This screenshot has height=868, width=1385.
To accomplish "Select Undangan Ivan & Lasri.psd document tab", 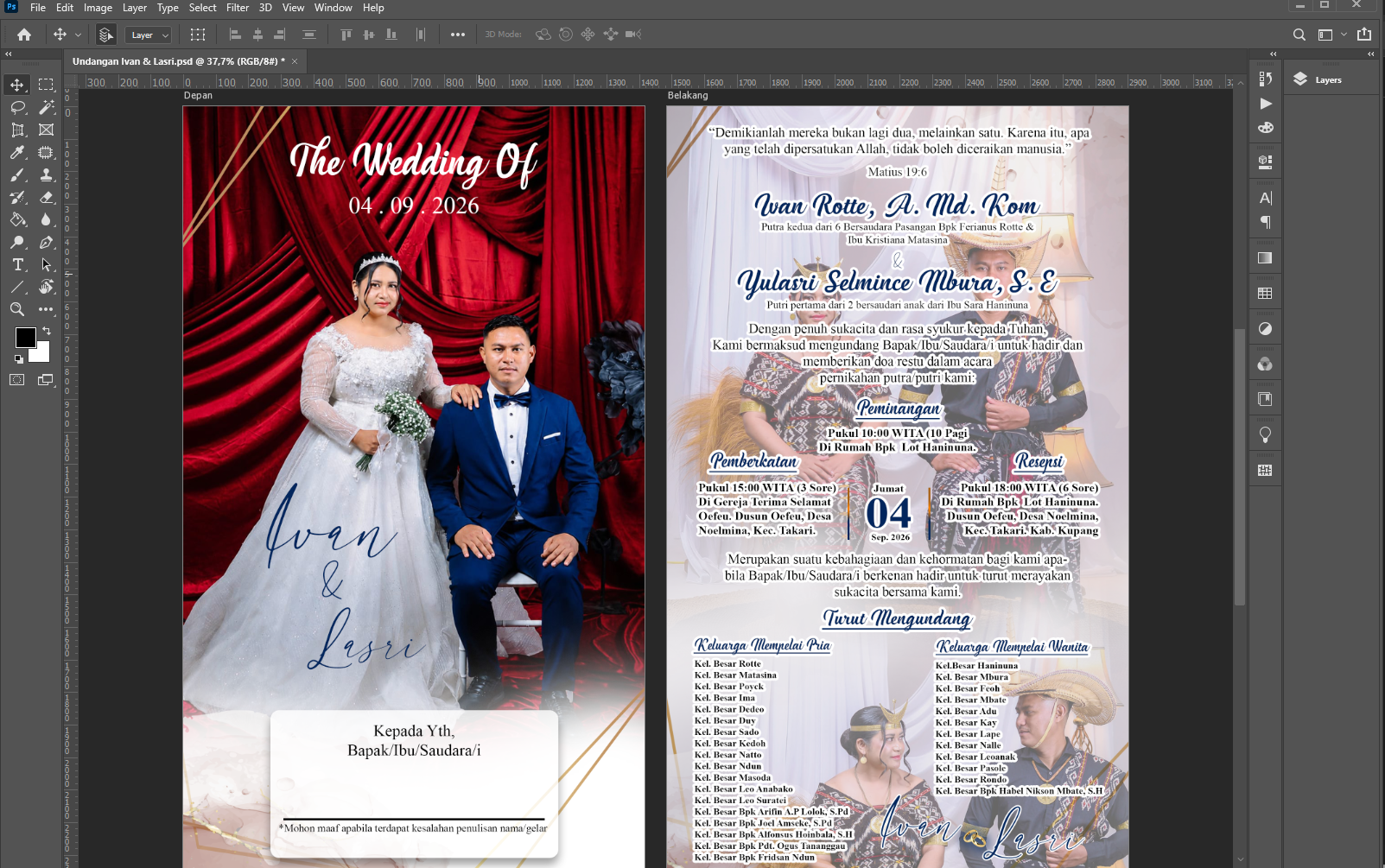I will 178,61.
